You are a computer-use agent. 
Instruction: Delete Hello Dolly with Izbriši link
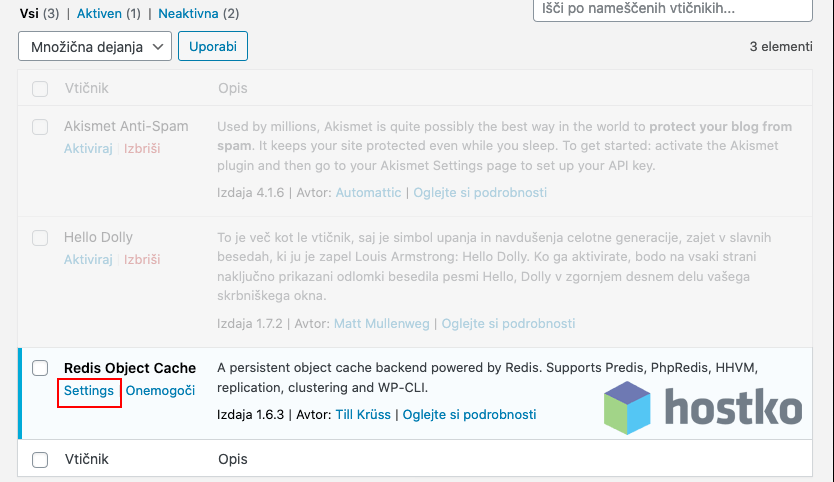pyautogui.click(x=142, y=259)
